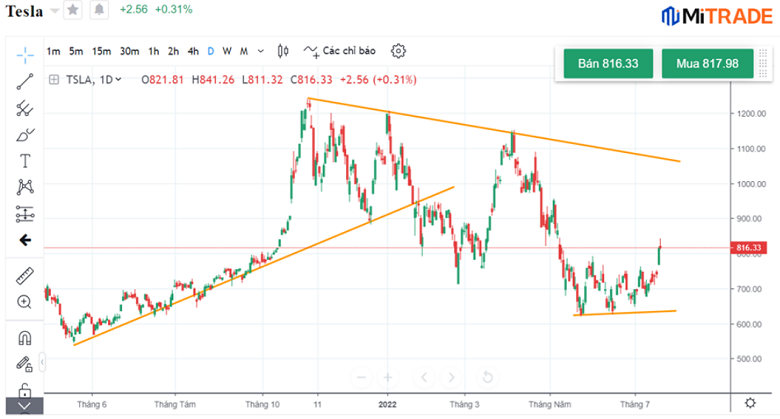
Task: Click the 816.33 current price label
Action: 749,247
